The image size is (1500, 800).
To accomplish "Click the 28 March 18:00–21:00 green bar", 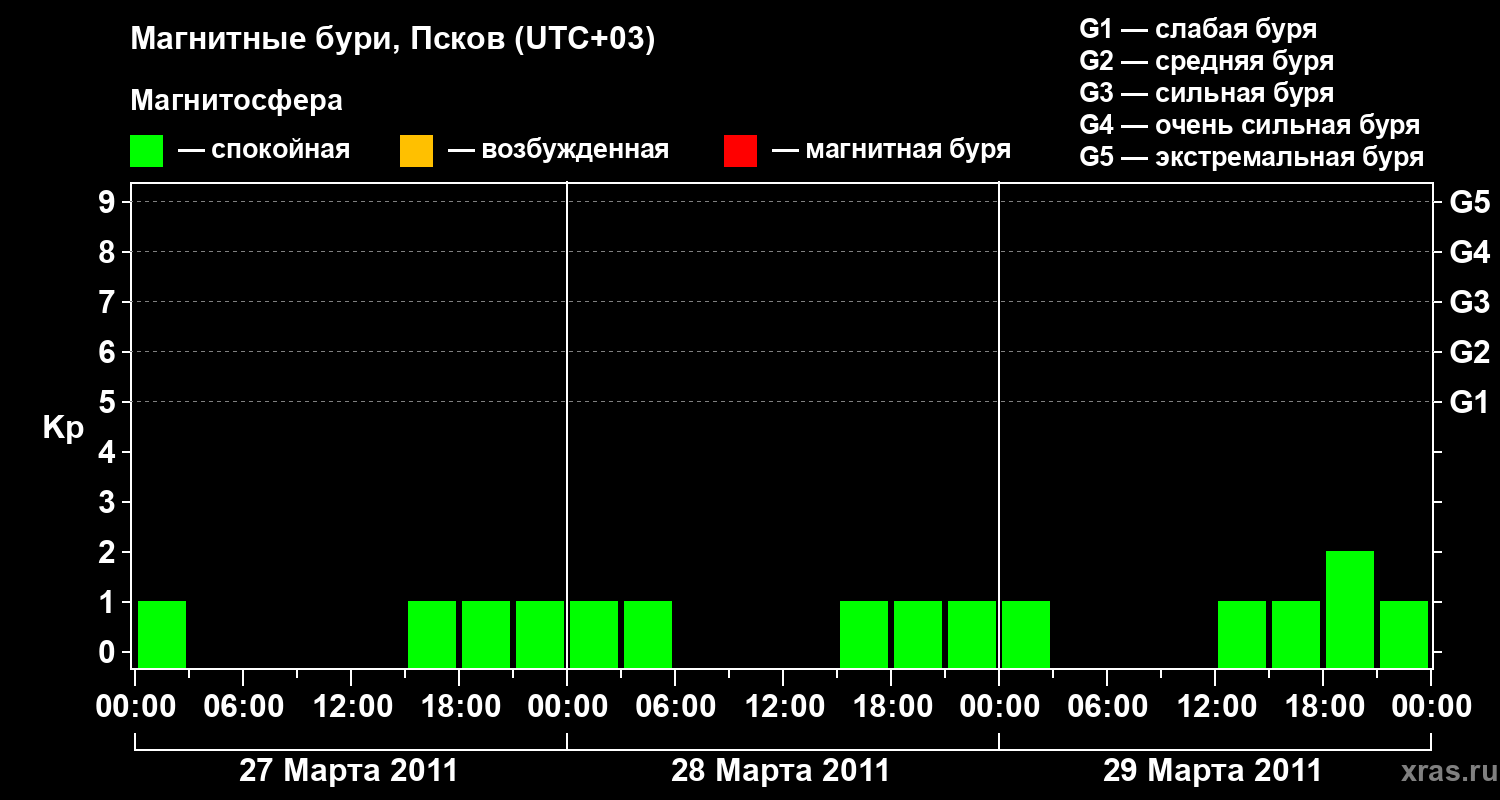I will pyautogui.click(x=918, y=634).
